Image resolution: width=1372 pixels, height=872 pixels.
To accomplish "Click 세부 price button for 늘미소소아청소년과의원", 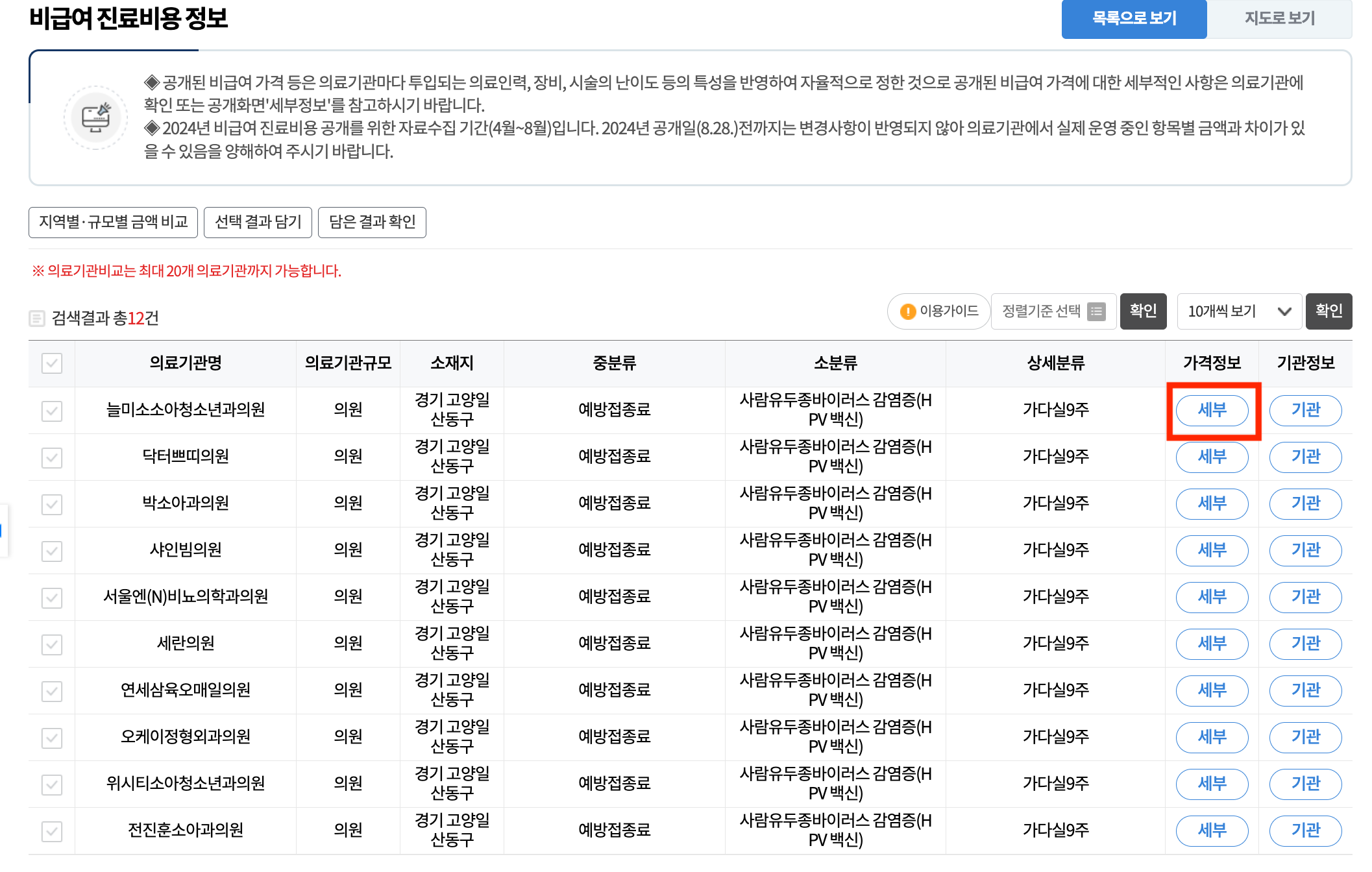I will click(x=1212, y=411).
